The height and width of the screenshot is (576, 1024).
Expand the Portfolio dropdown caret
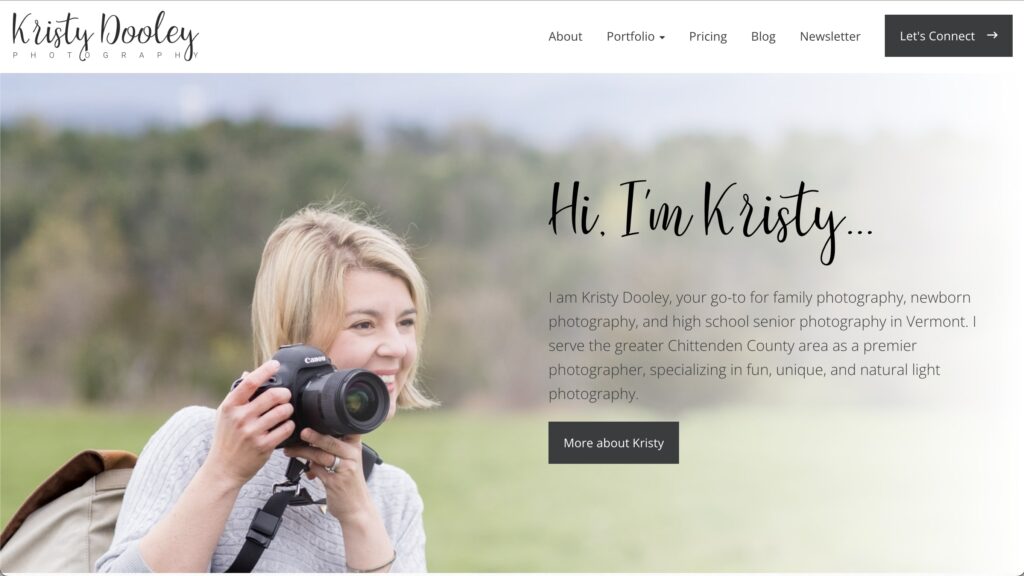[662, 37]
